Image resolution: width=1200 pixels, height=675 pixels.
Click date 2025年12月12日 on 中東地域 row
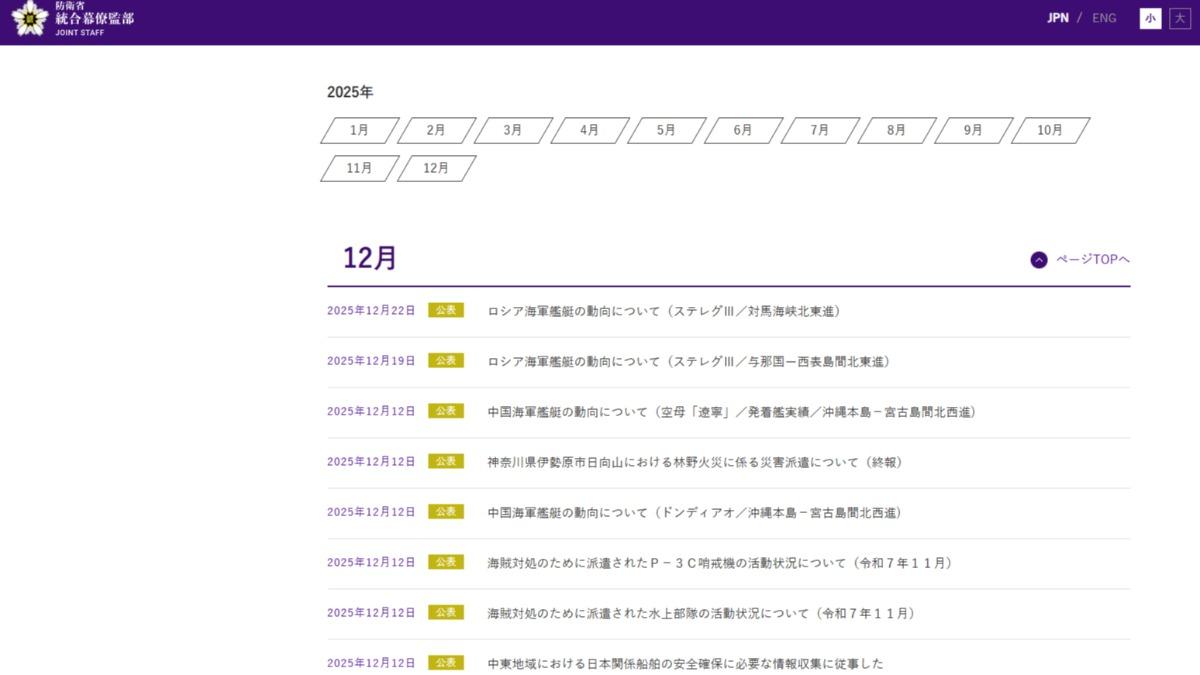371,663
